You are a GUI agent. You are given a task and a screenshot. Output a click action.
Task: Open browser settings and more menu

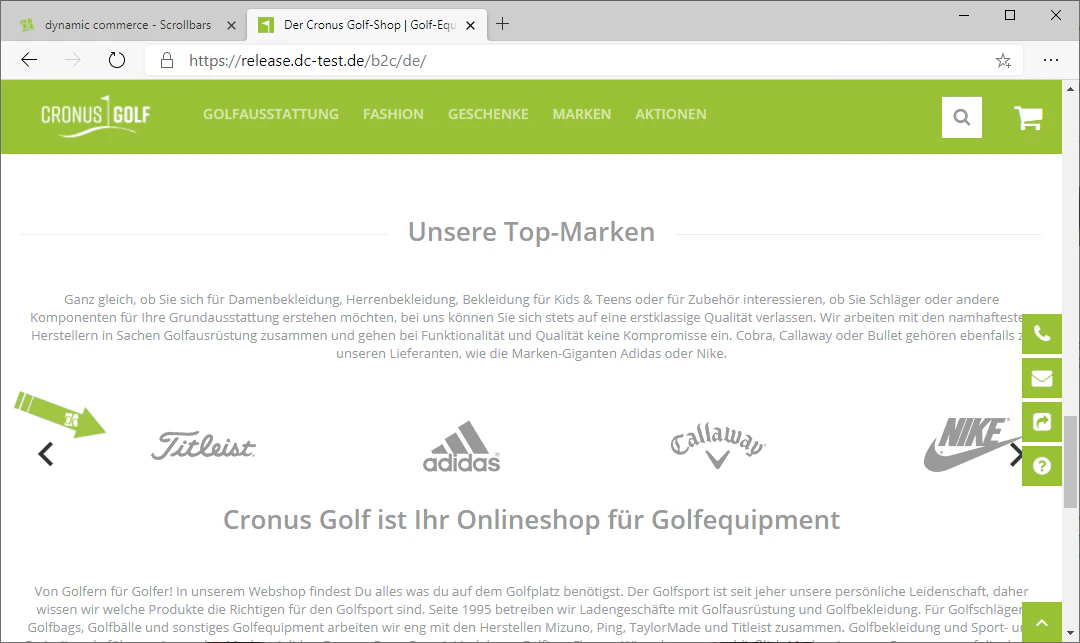(1050, 60)
